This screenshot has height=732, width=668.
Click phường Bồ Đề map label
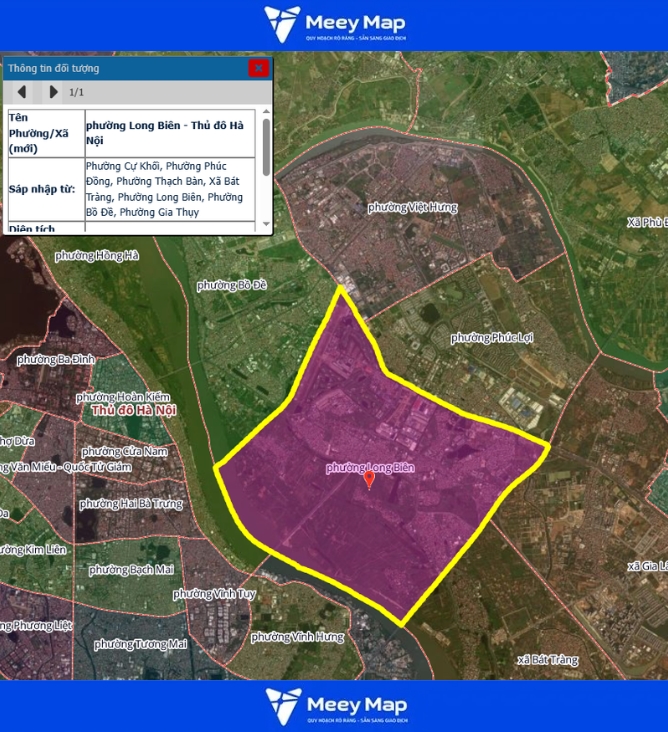pyautogui.click(x=232, y=285)
